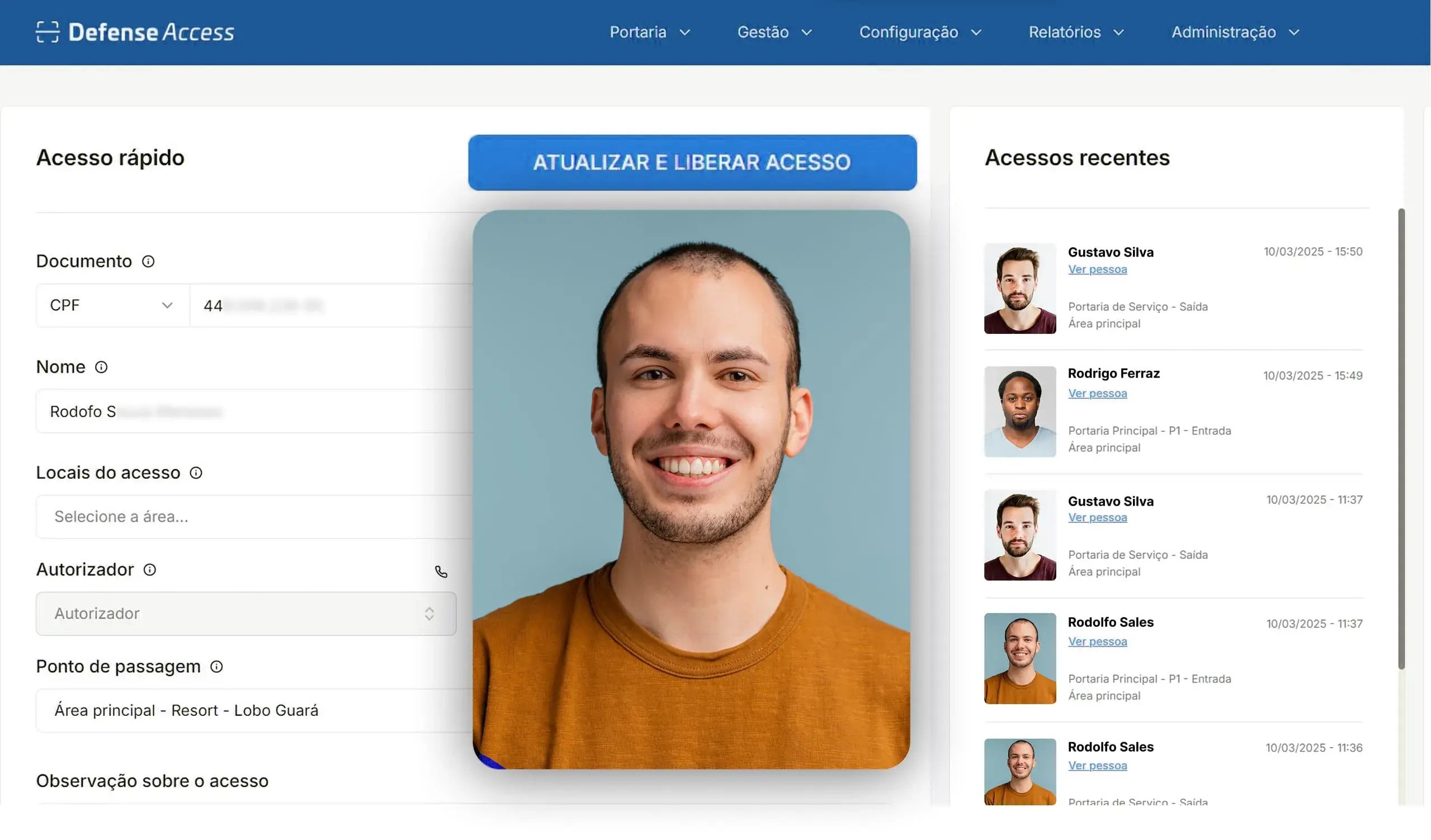
Task: Click the info icon beside Documento
Action: click(x=148, y=261)
